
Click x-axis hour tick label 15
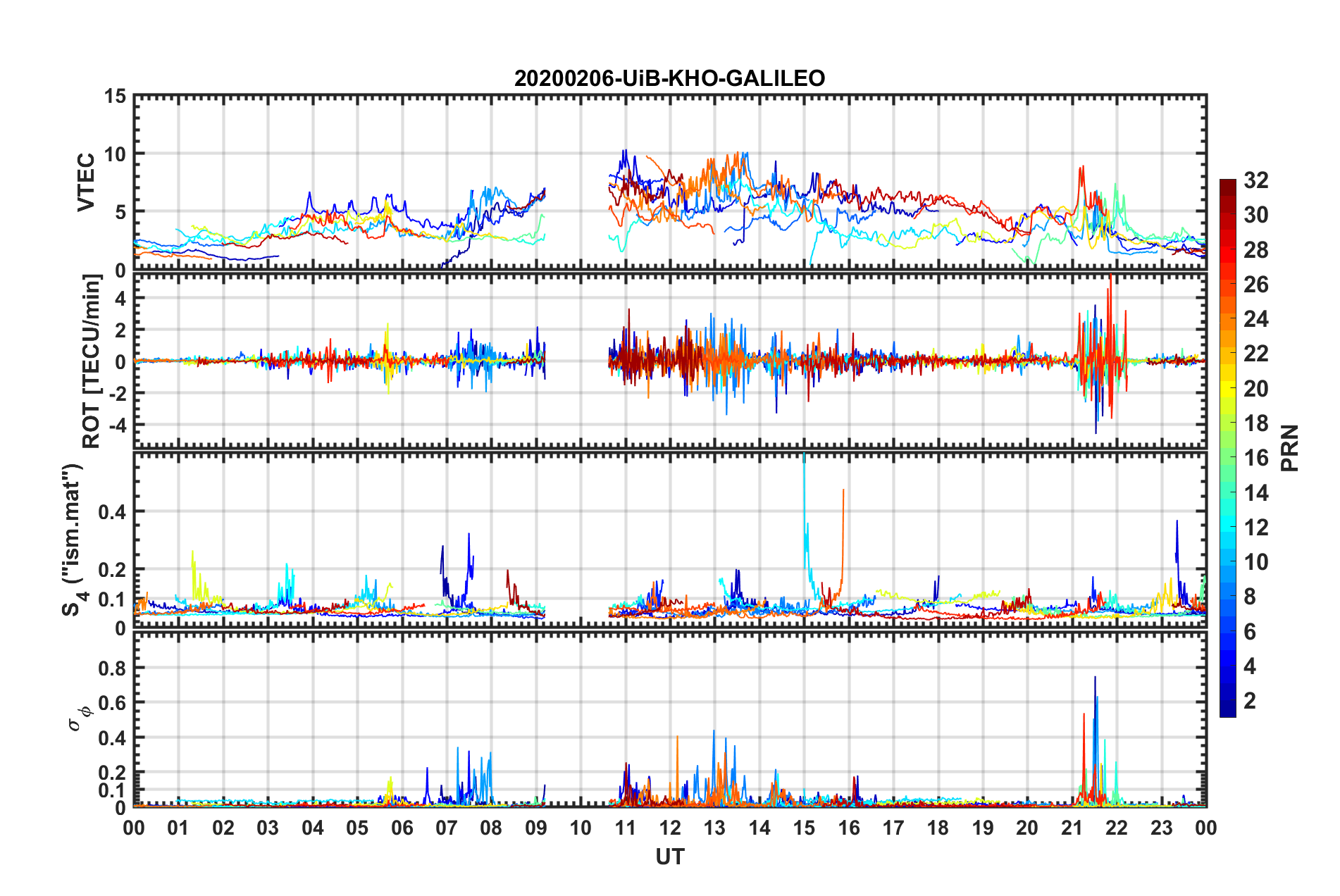click(804, 828)
